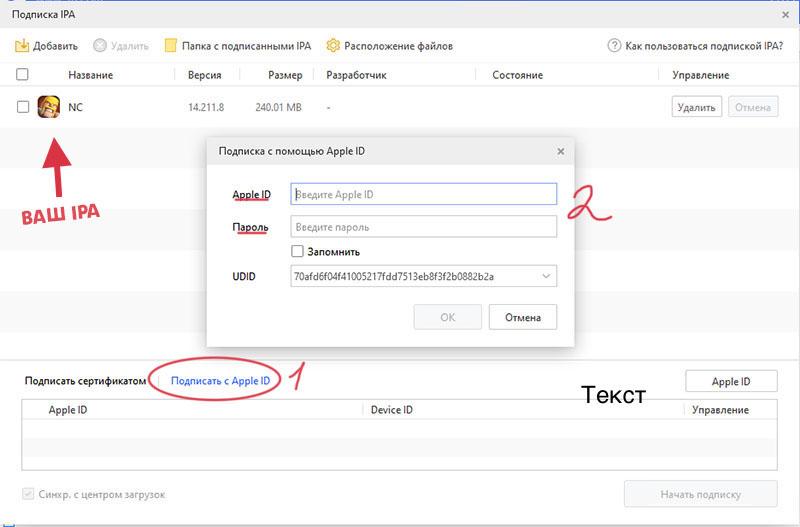Check the NC row checkbox
800x527 pixels.
click(x=23, y=107)
